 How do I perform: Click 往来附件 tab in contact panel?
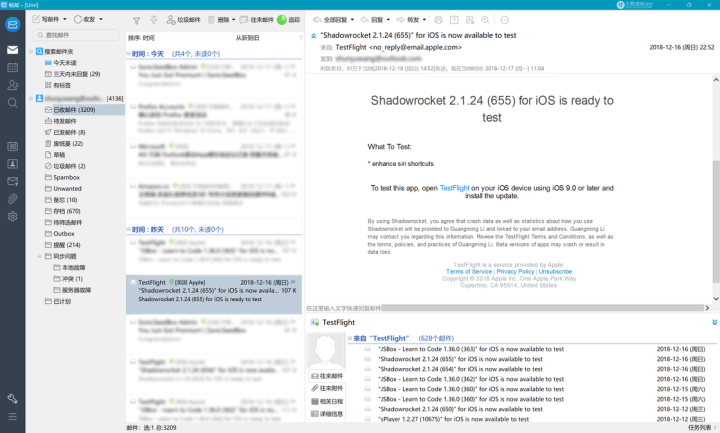click(x=327, y=388)
